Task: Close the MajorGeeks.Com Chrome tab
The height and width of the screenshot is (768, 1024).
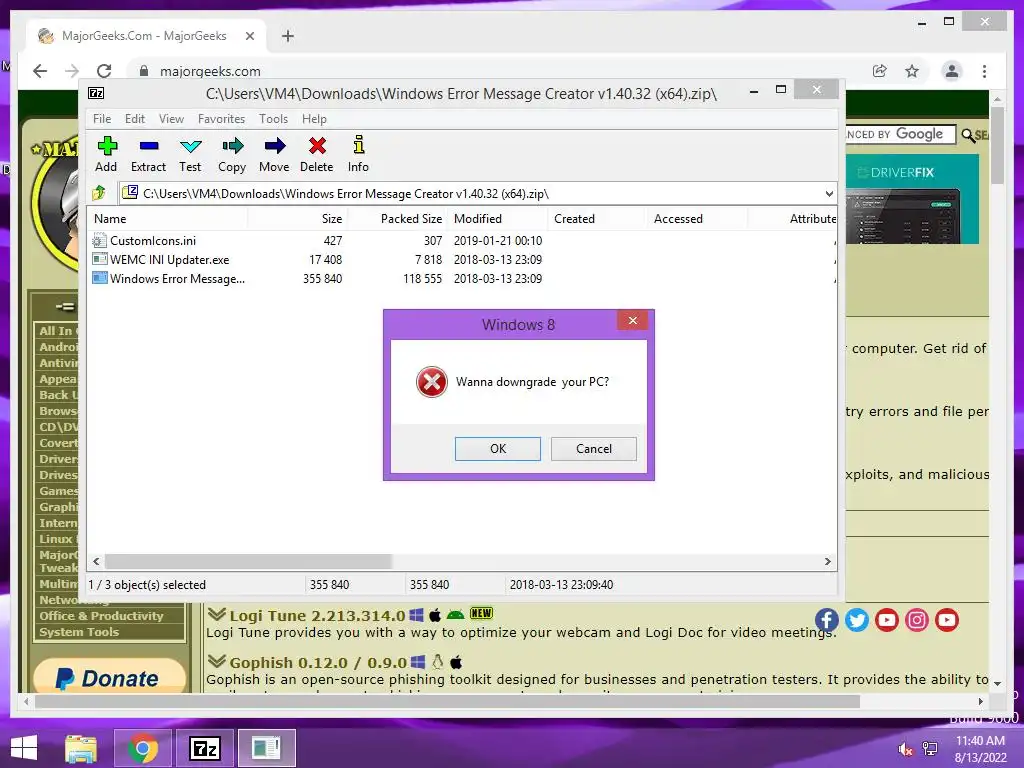Action: [249, 36]
